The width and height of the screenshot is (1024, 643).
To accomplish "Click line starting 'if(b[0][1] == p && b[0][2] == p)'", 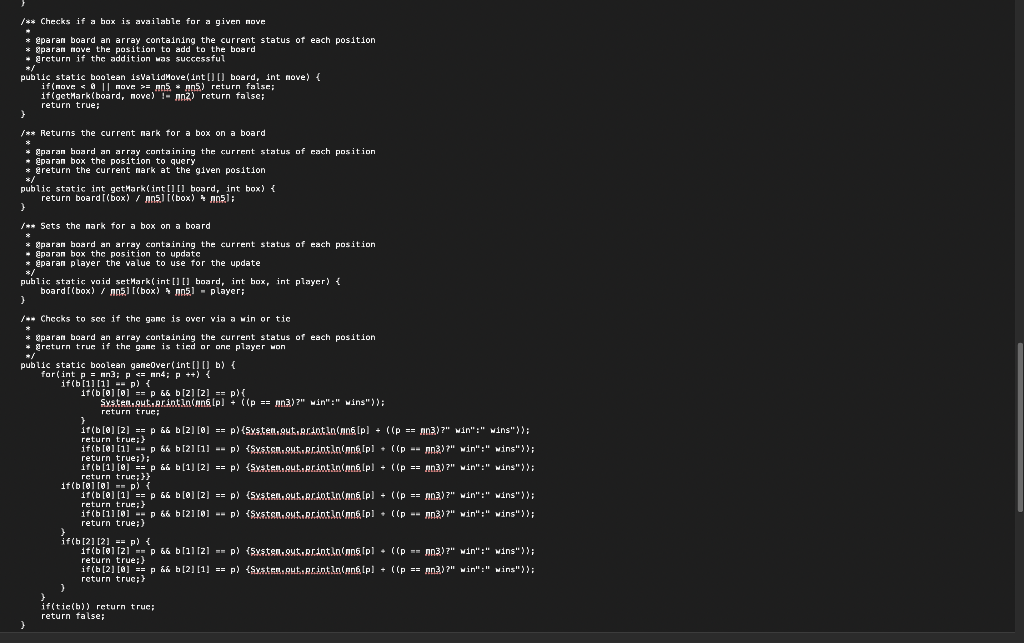I will point(308,495).
